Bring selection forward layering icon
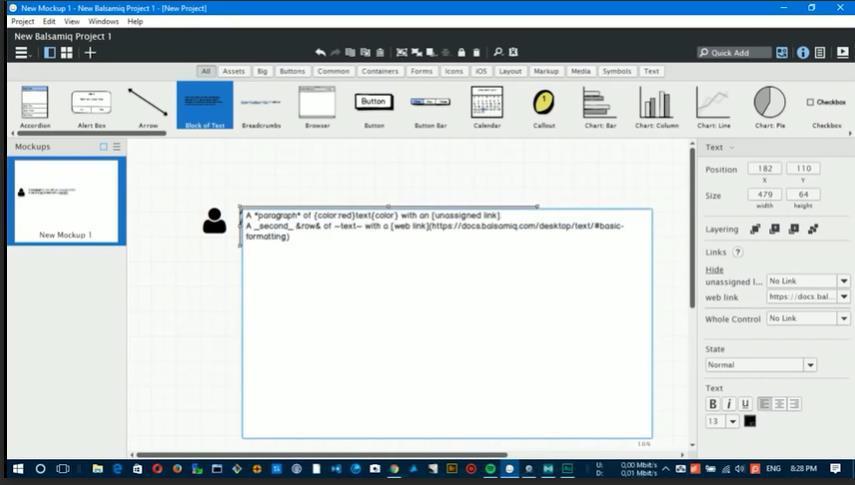 [x=774, y=229]
